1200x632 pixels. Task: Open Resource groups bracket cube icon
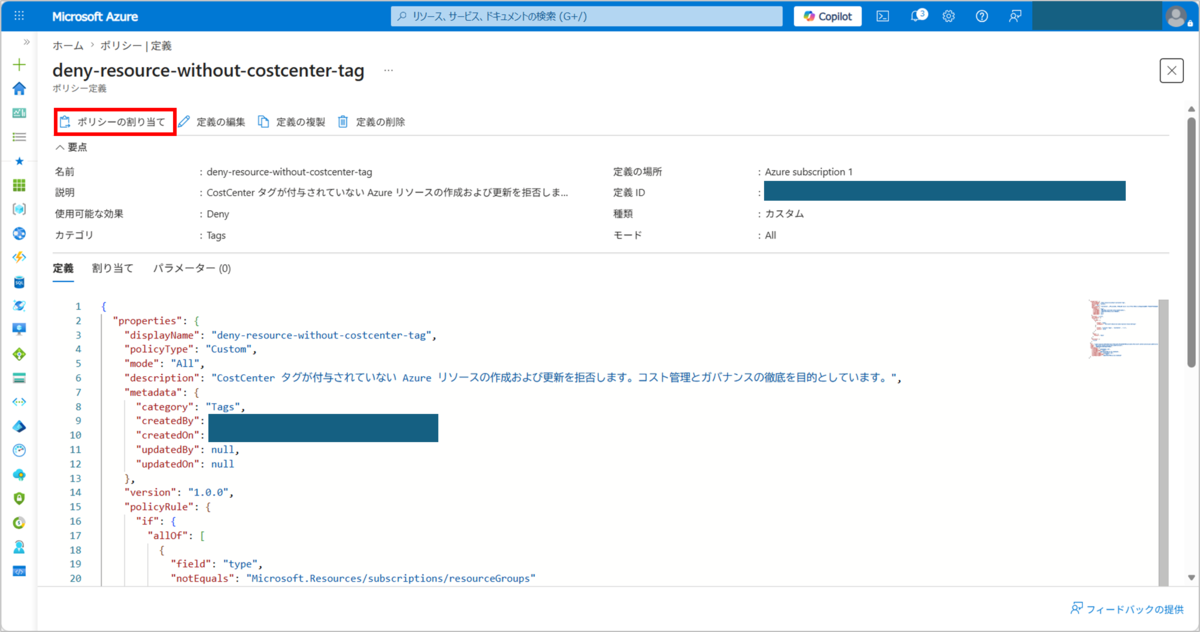[x=19, y=209]
